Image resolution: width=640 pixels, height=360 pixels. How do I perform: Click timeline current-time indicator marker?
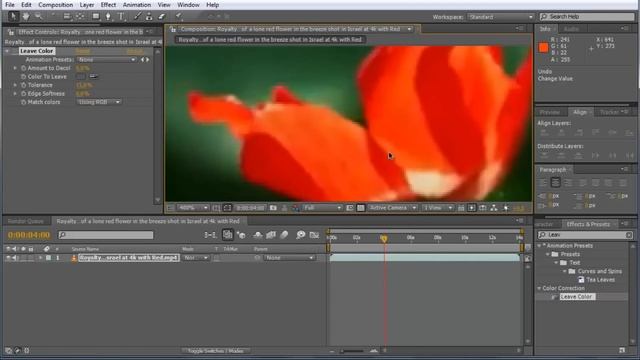(384, 238)
